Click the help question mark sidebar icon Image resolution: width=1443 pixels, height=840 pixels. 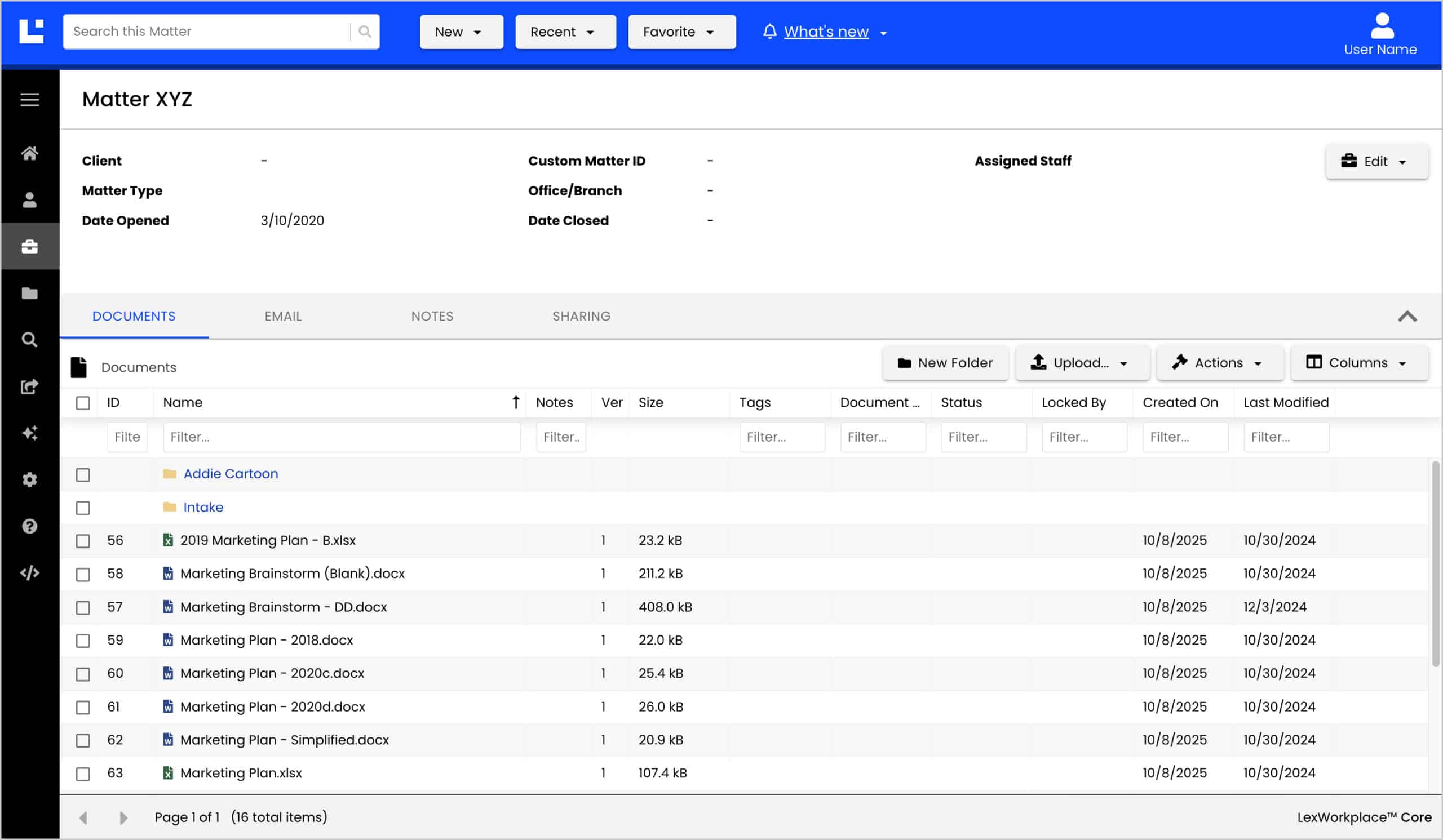tap(30, 526)
